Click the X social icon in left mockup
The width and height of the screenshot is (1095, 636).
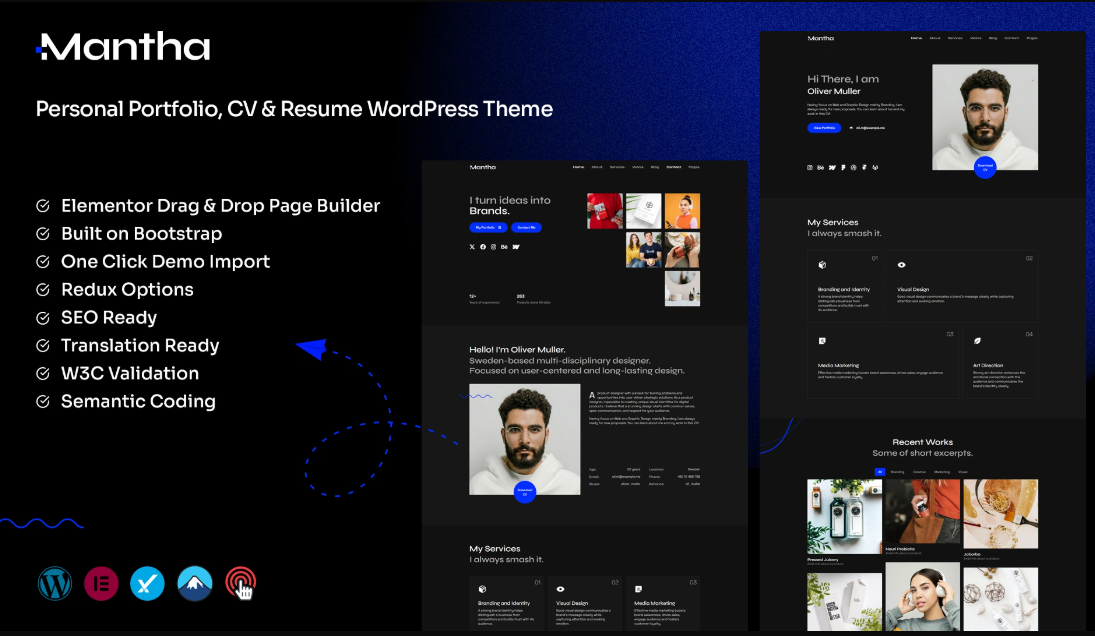coord(472,246)
